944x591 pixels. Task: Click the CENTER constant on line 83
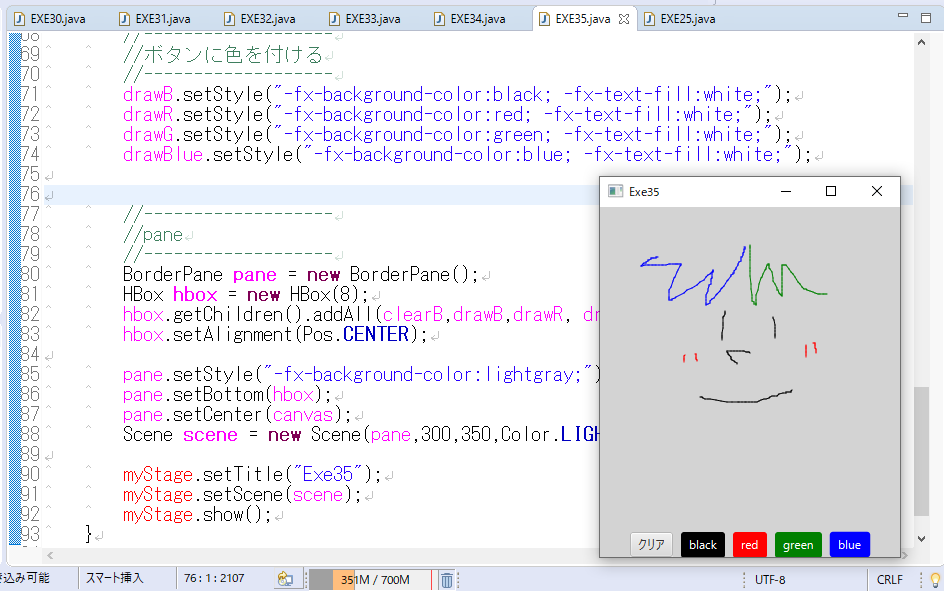click(376, 334)
